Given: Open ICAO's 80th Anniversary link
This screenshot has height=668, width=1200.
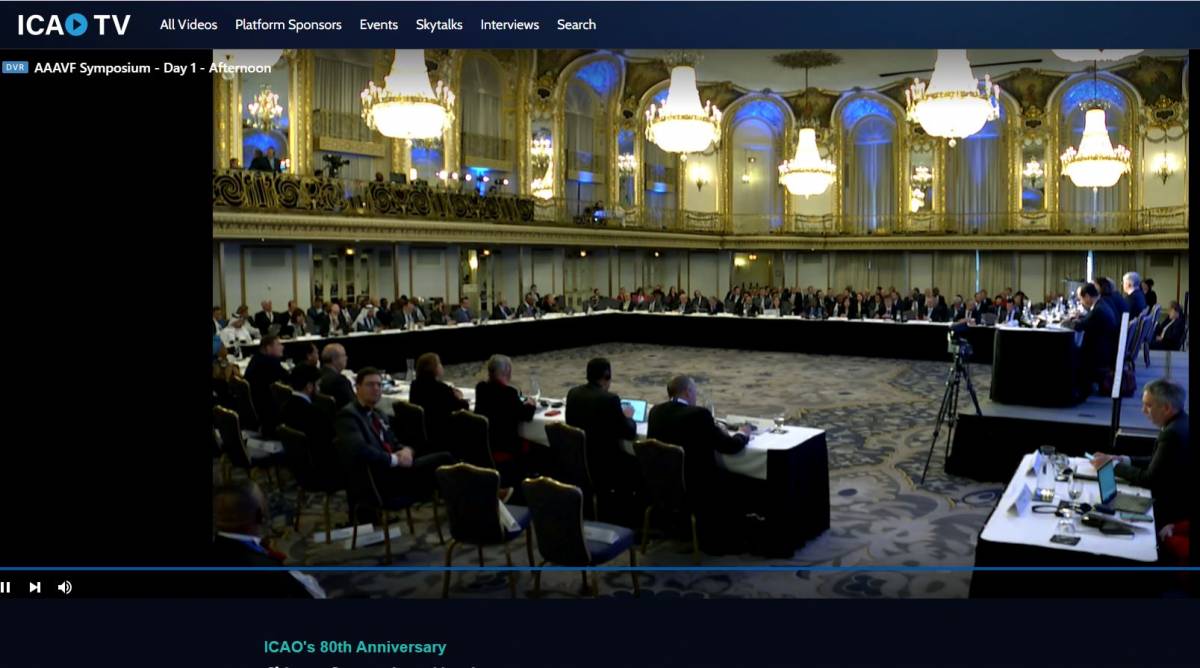Looking at the screenshot, I should 355,647.
